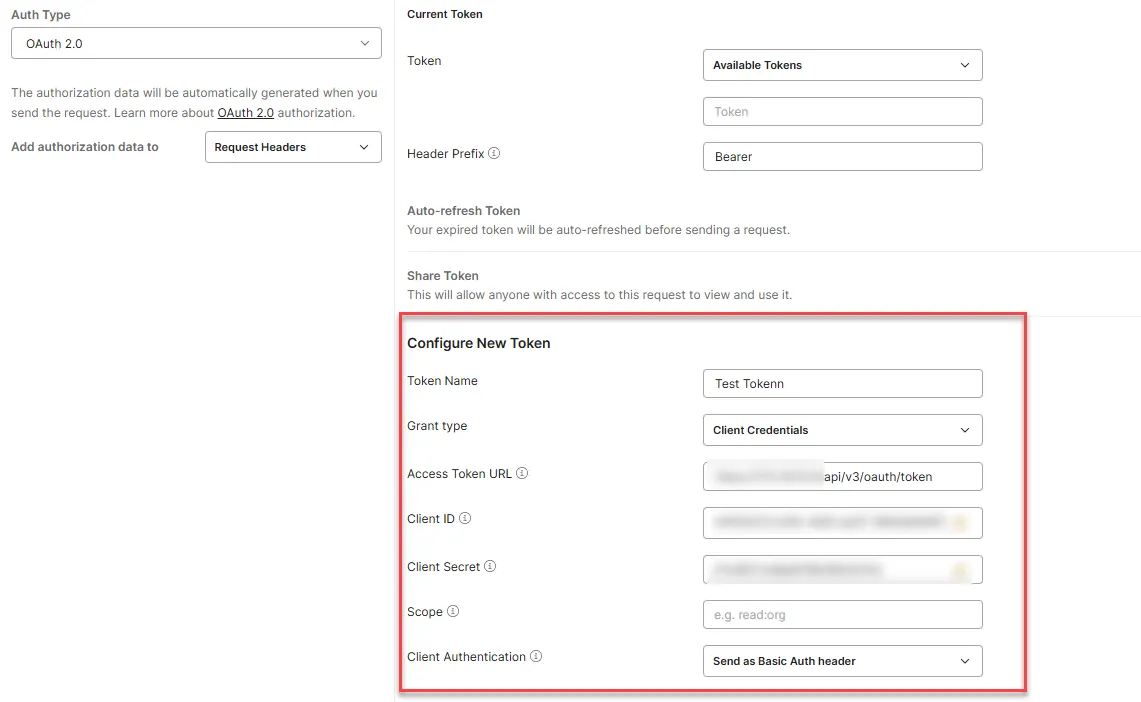Focus the empty Token input field
Viewport: 1141px width, 702px height.
pos(842,111)
